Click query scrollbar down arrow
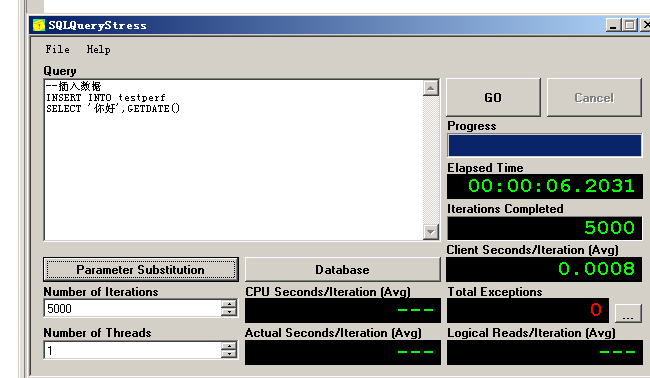650x378 pixels. coord(431,232)
